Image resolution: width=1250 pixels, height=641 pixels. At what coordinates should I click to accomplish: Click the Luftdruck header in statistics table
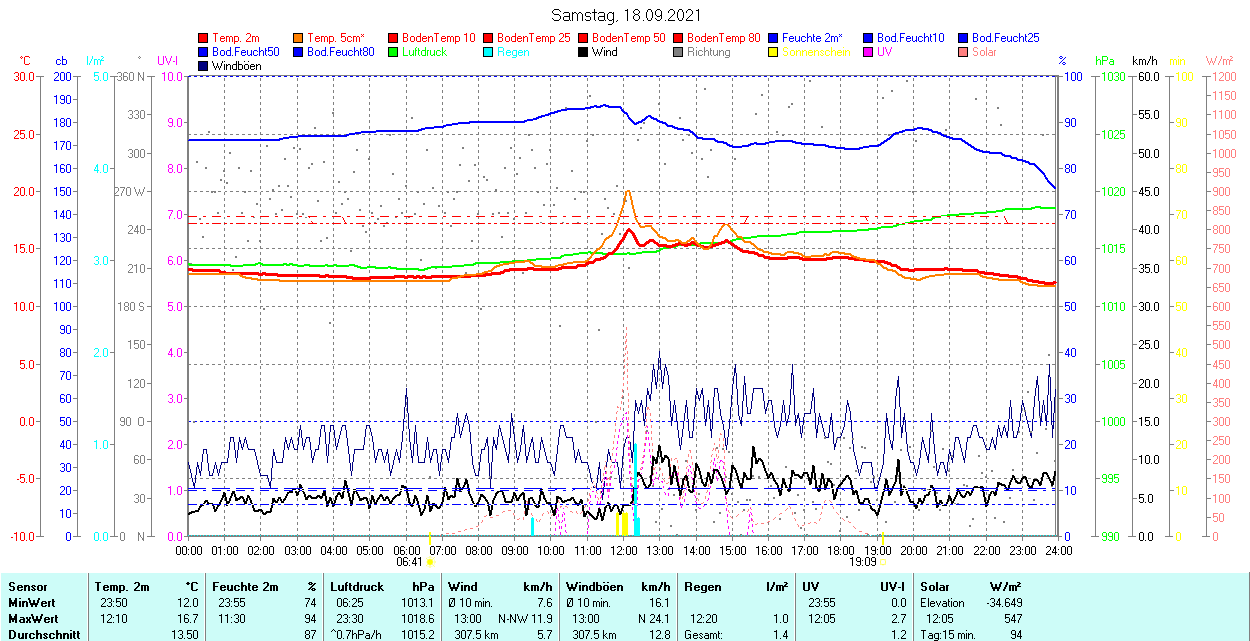click(357, 587)
